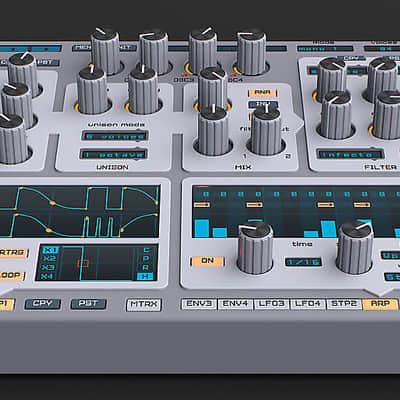
Task: Enable the ANA button in MIX
Action: click(262, 92)
